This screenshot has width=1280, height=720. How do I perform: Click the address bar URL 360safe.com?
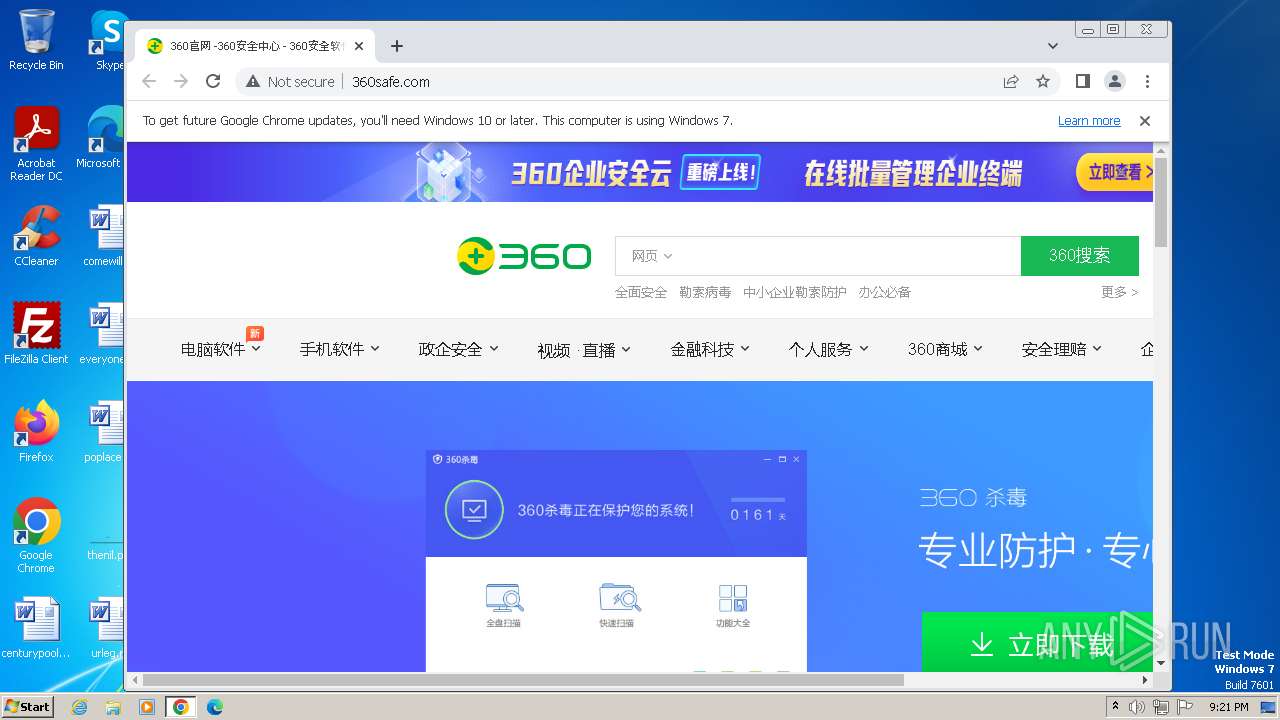(391, 82)
